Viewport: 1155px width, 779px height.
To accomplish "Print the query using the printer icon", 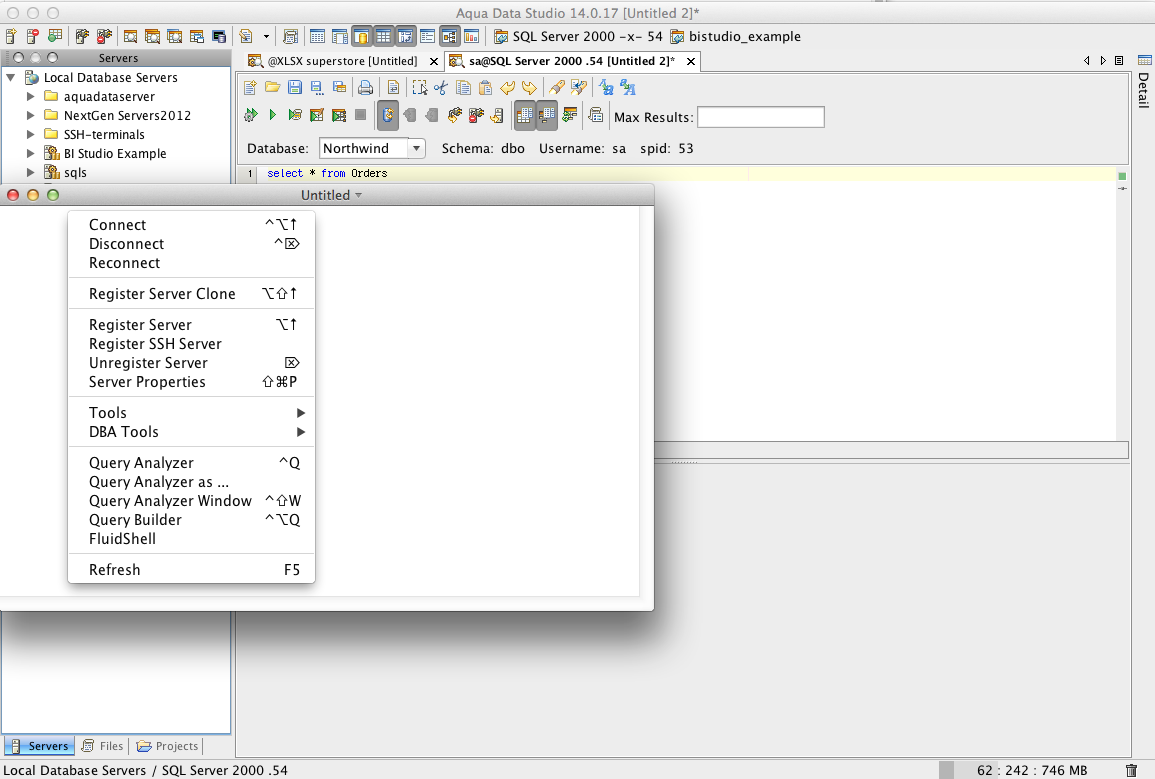I will tap(365, 88).
